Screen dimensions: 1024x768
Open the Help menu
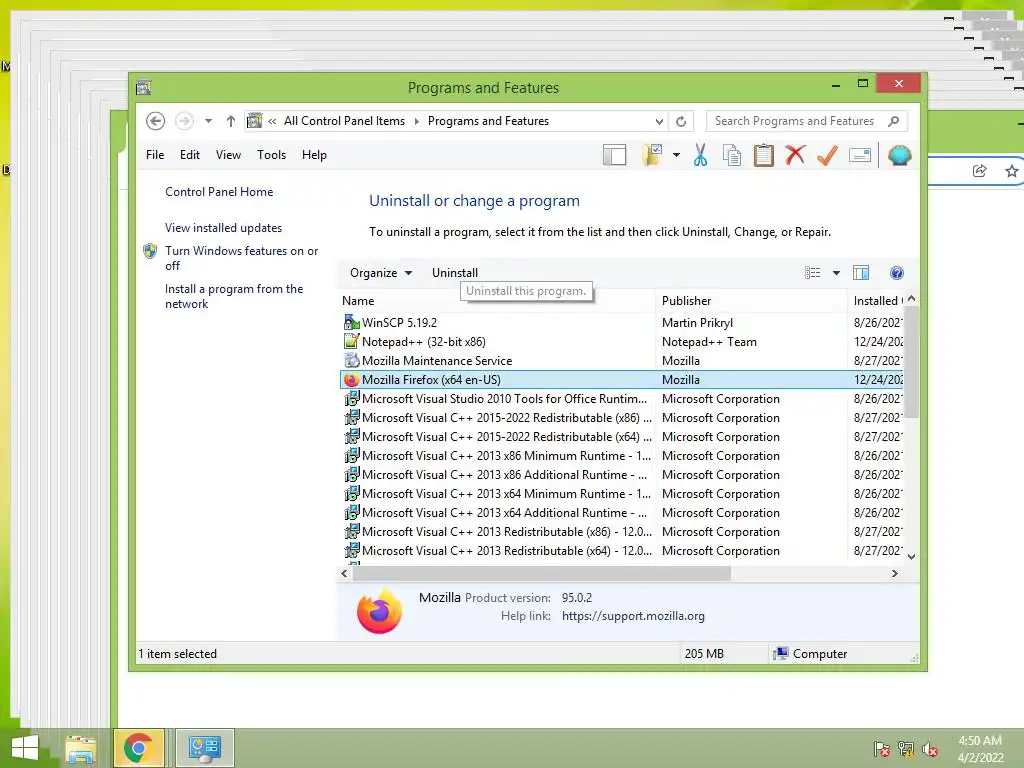click(313, 155)
